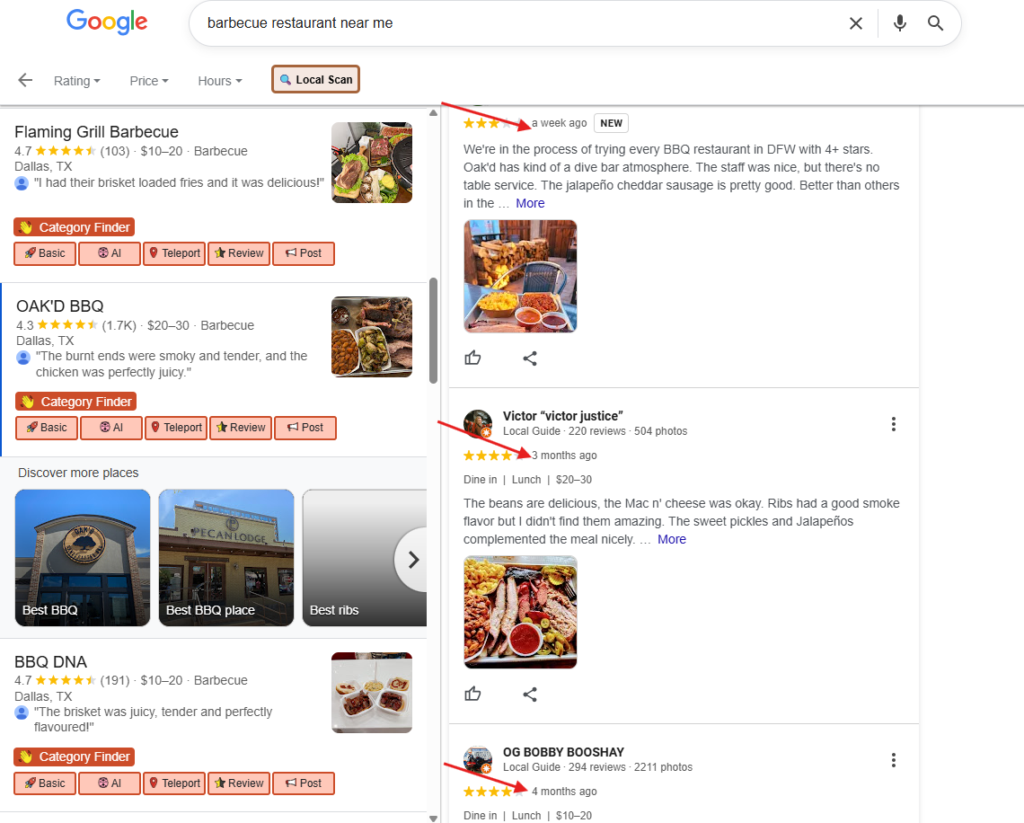
Task: Share Victor's review using the share icon
Action: click(530, 694)
